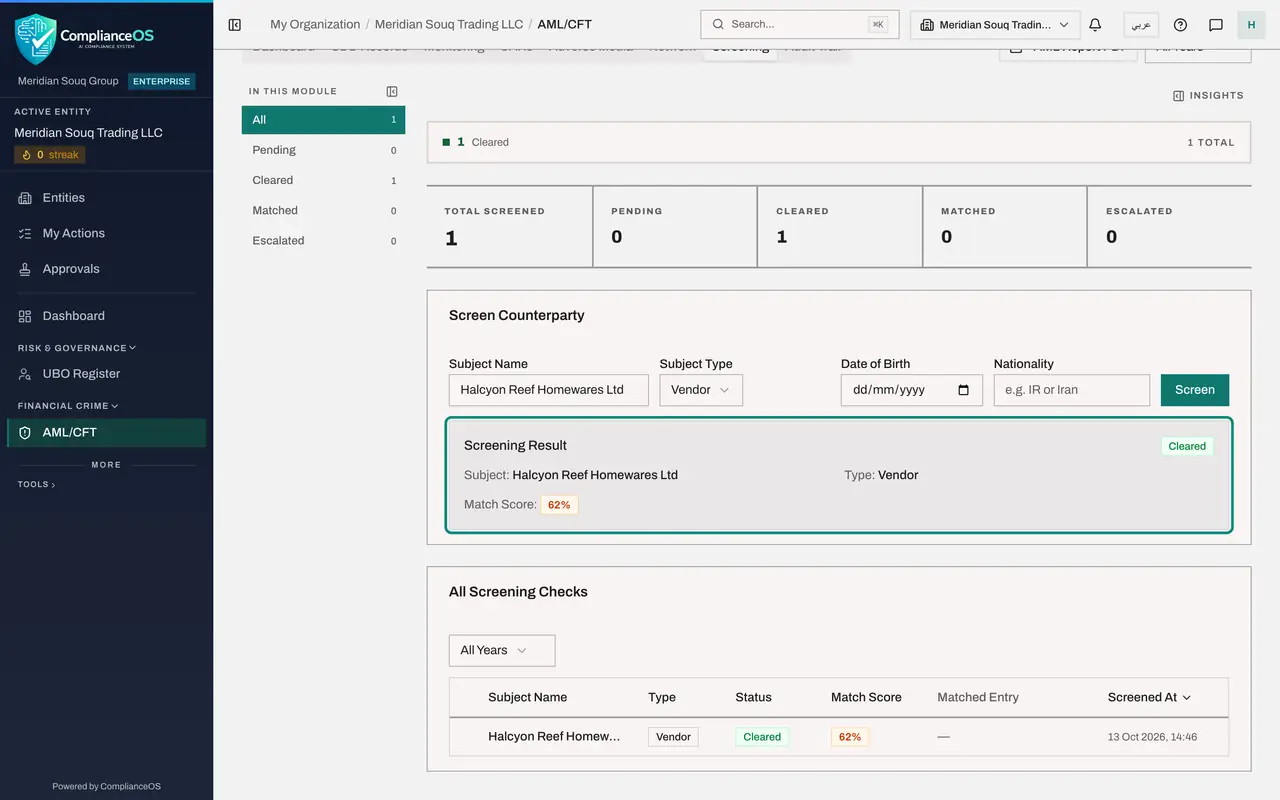Open My Actions in the sidebar
1280x800 pixels.
106,233
